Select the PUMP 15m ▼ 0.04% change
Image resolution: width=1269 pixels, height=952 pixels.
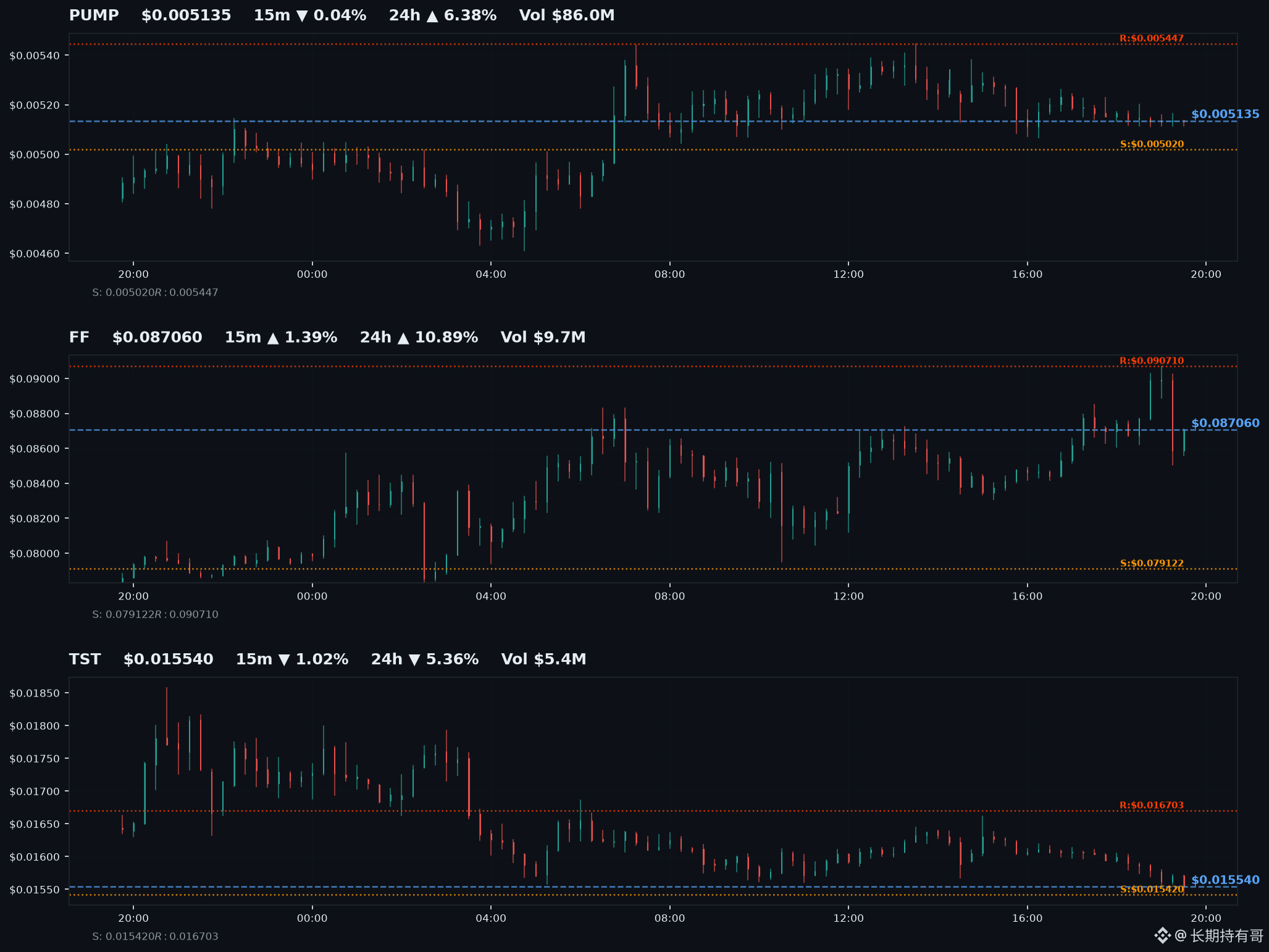click(310, 15)
